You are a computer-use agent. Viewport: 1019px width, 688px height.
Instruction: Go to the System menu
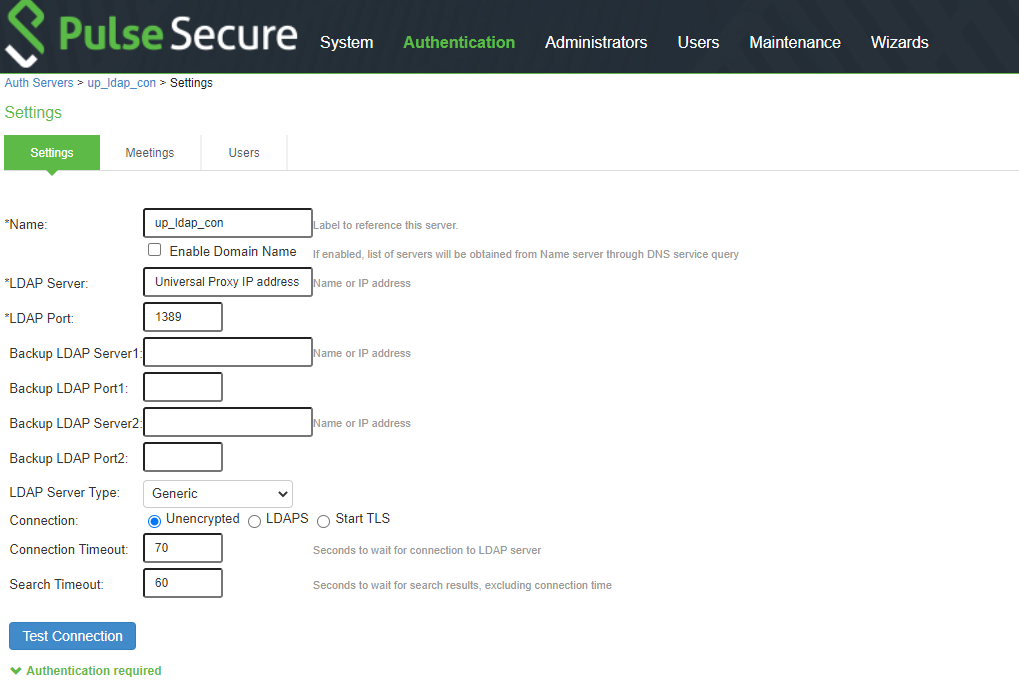[x=346, y=42]
